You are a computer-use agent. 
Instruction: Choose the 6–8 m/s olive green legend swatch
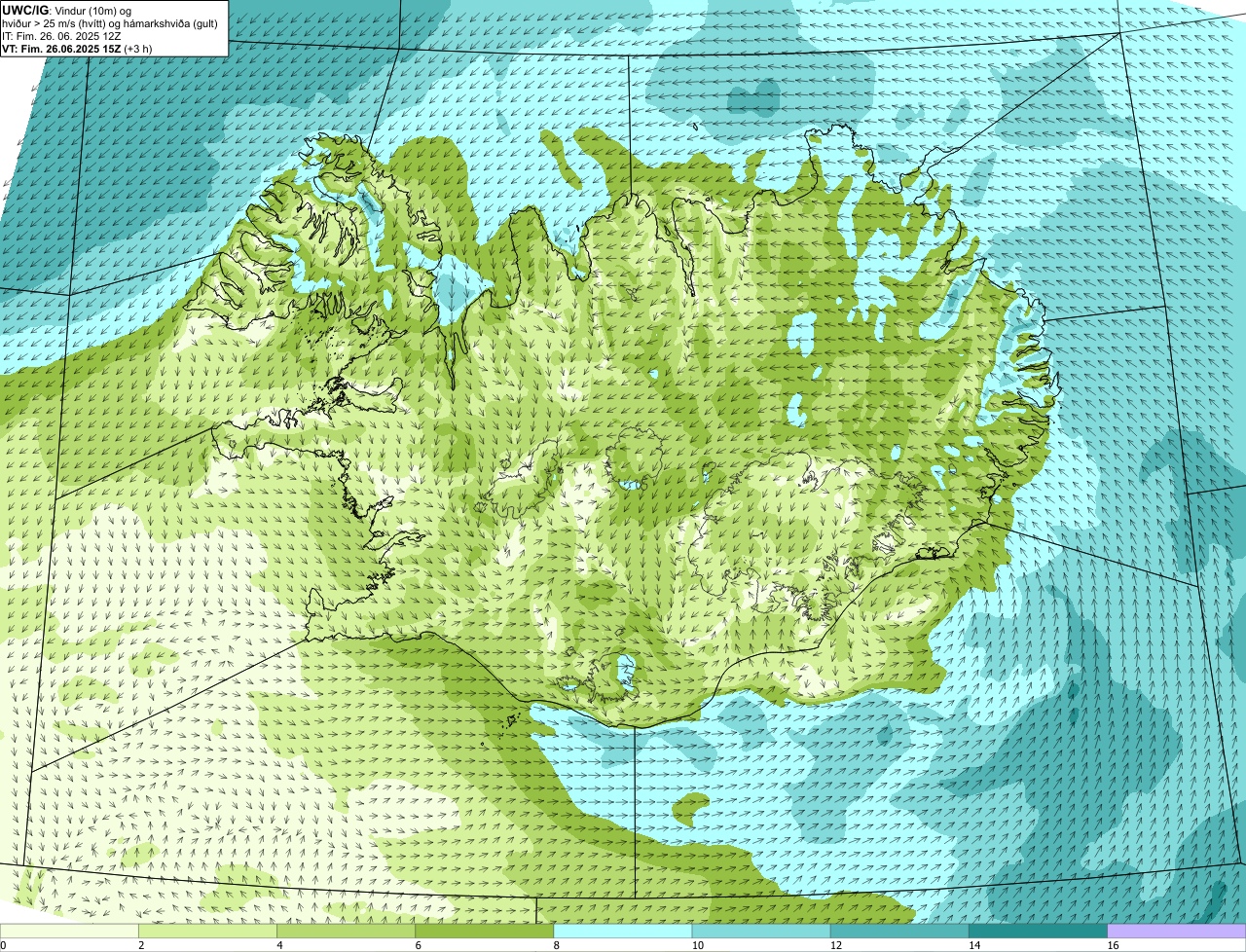[x=485, y=932]
